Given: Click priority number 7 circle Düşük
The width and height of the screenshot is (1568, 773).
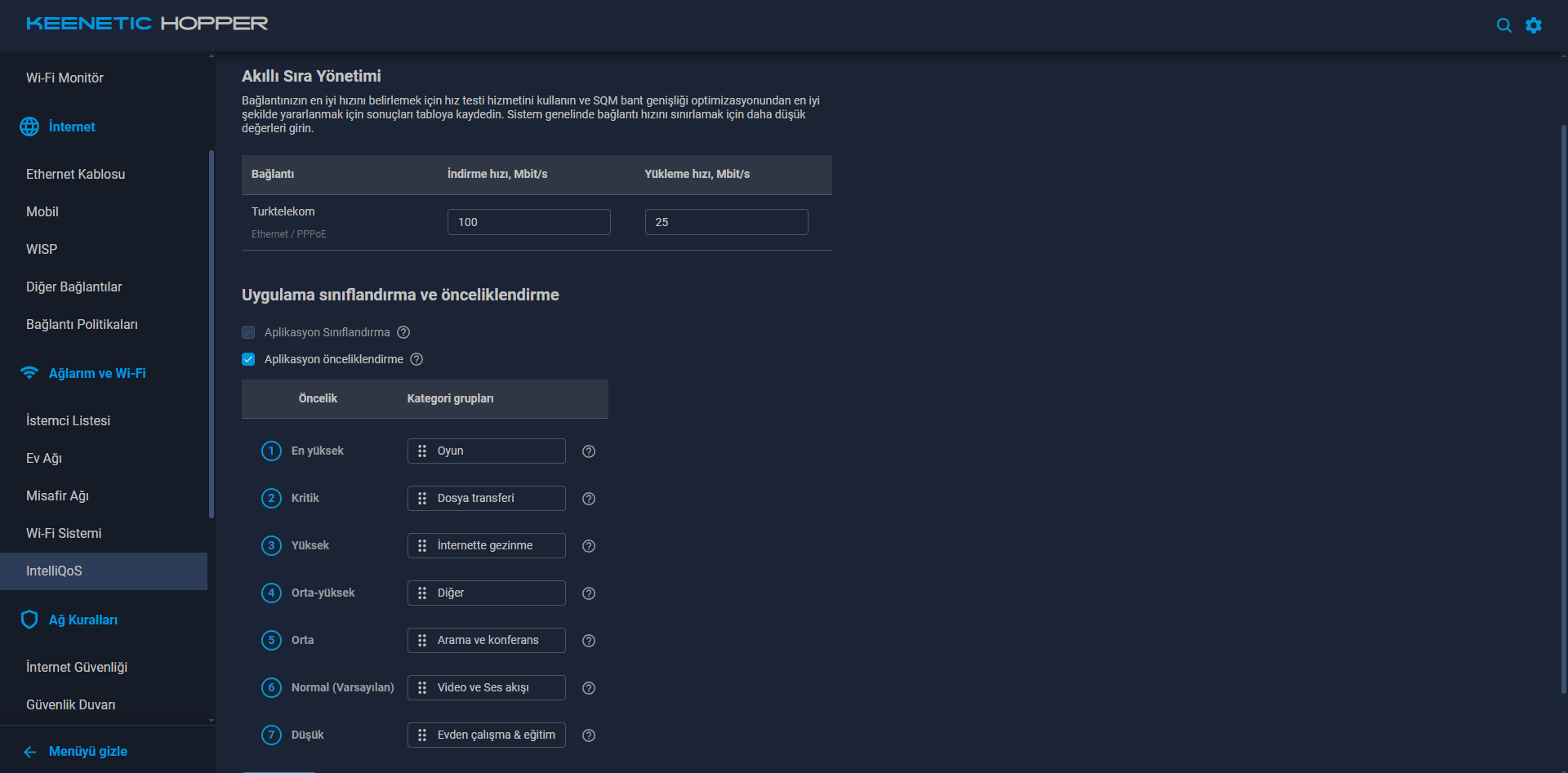Looking at the screenshot, I should [271, 735].
